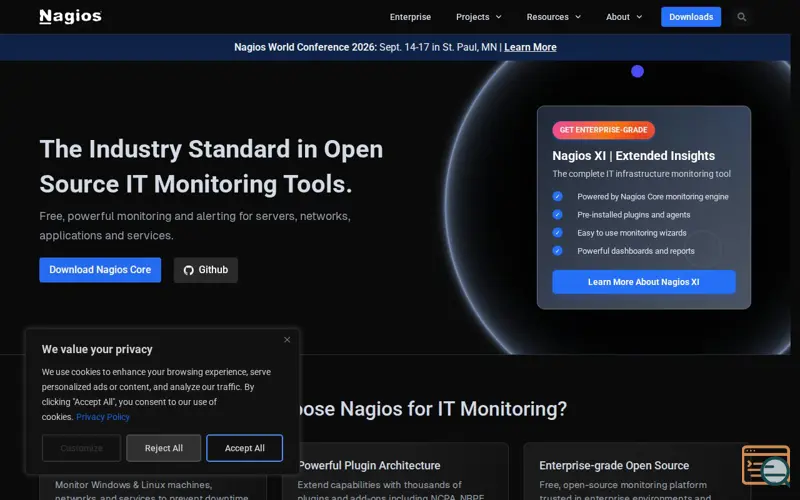Click the Downloads button in header
The width and height of the screenshot is (800, 500).
coord(691,17)
